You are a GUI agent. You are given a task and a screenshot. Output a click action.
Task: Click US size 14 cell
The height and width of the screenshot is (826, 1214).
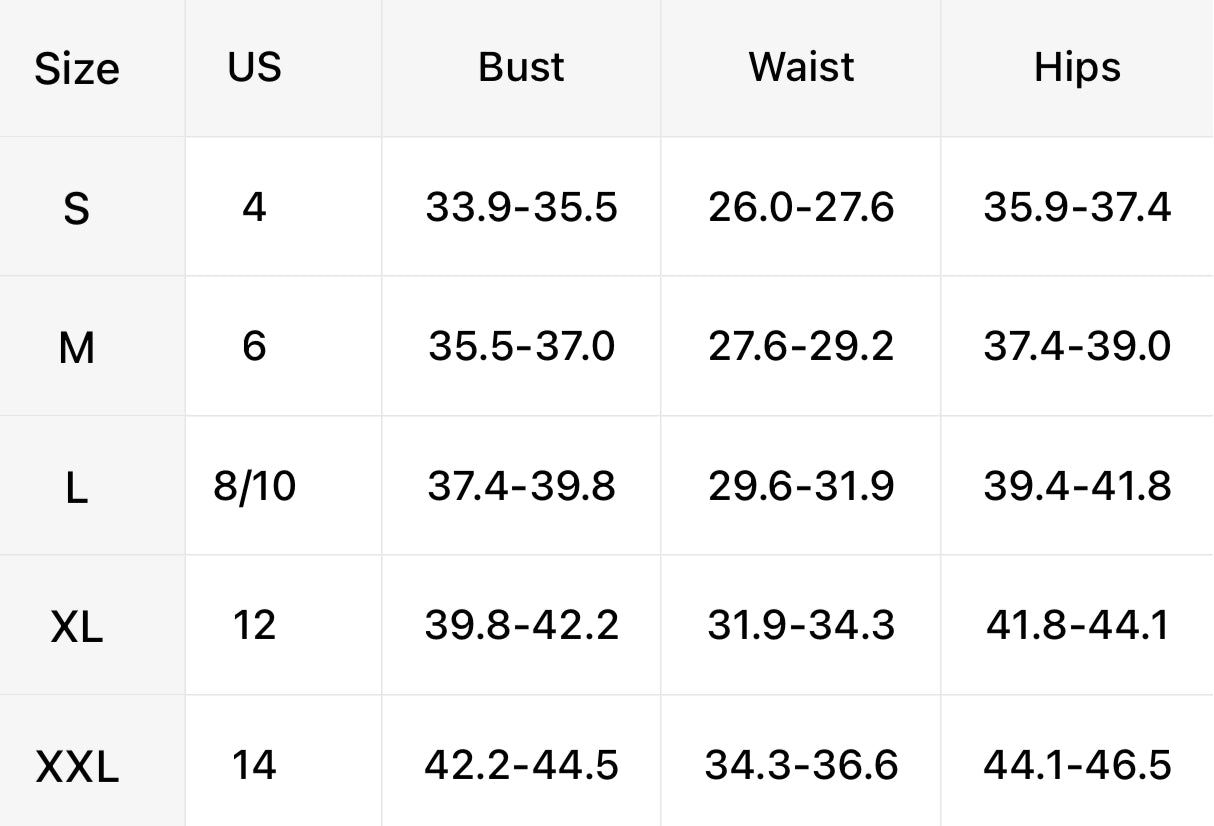coord(254,766)
